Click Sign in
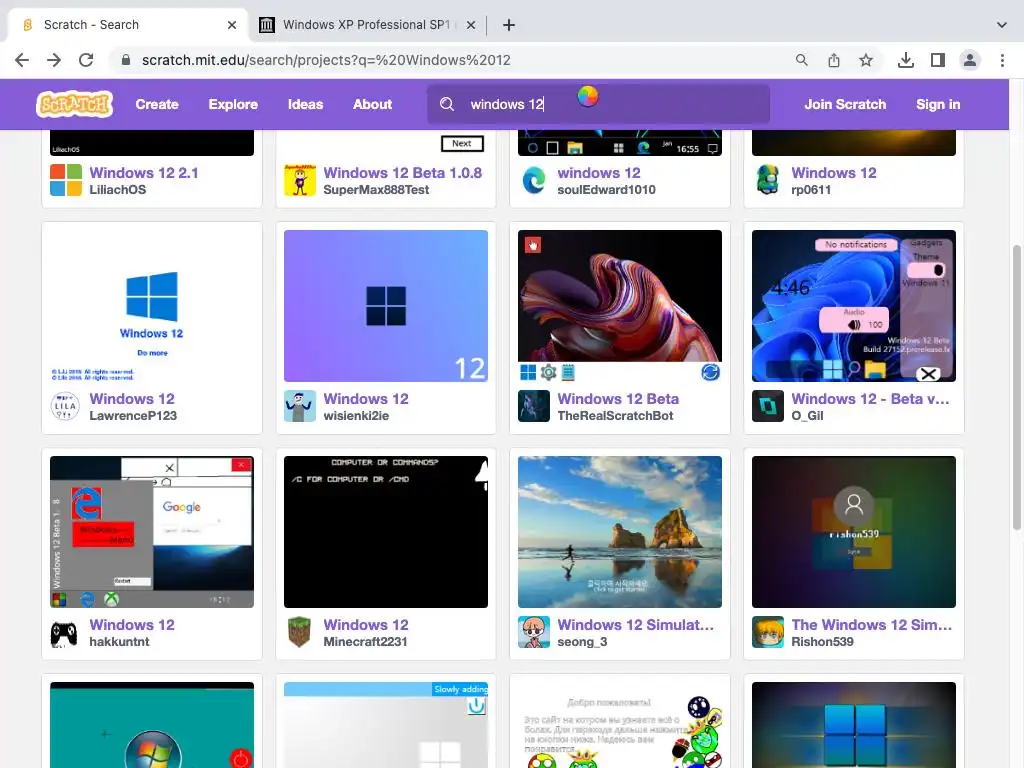 938,104
